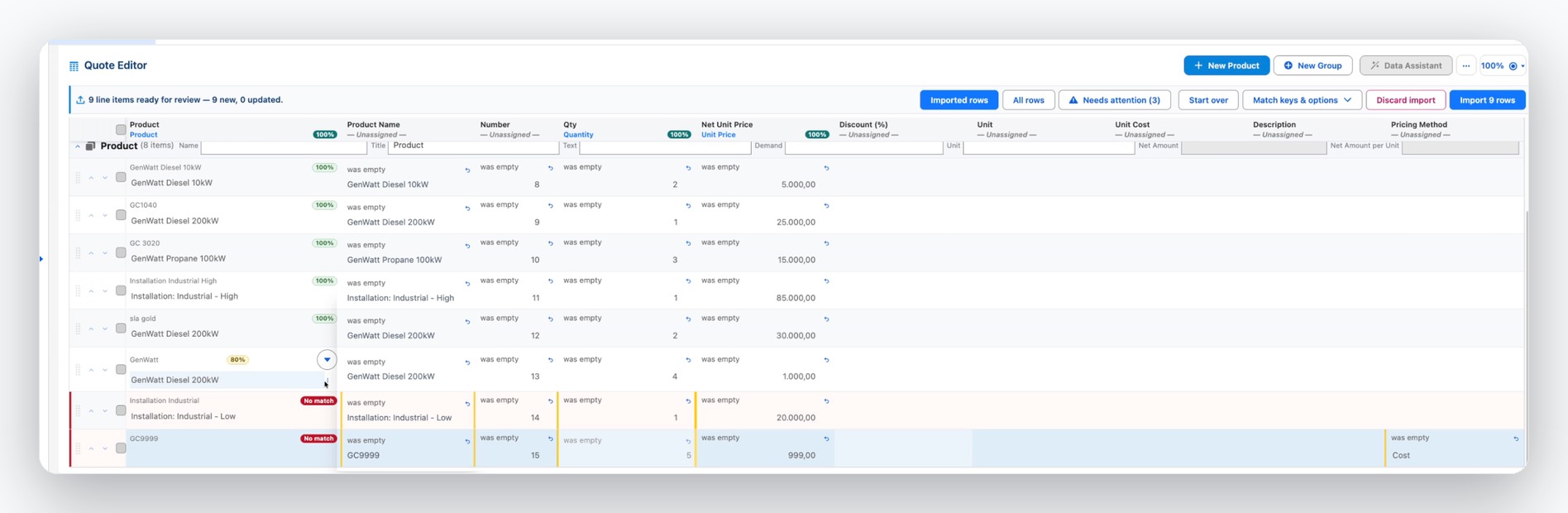Open the 100% zoom dropdown
Screen dimensions: 1568x513
[x=1503, y=65]
